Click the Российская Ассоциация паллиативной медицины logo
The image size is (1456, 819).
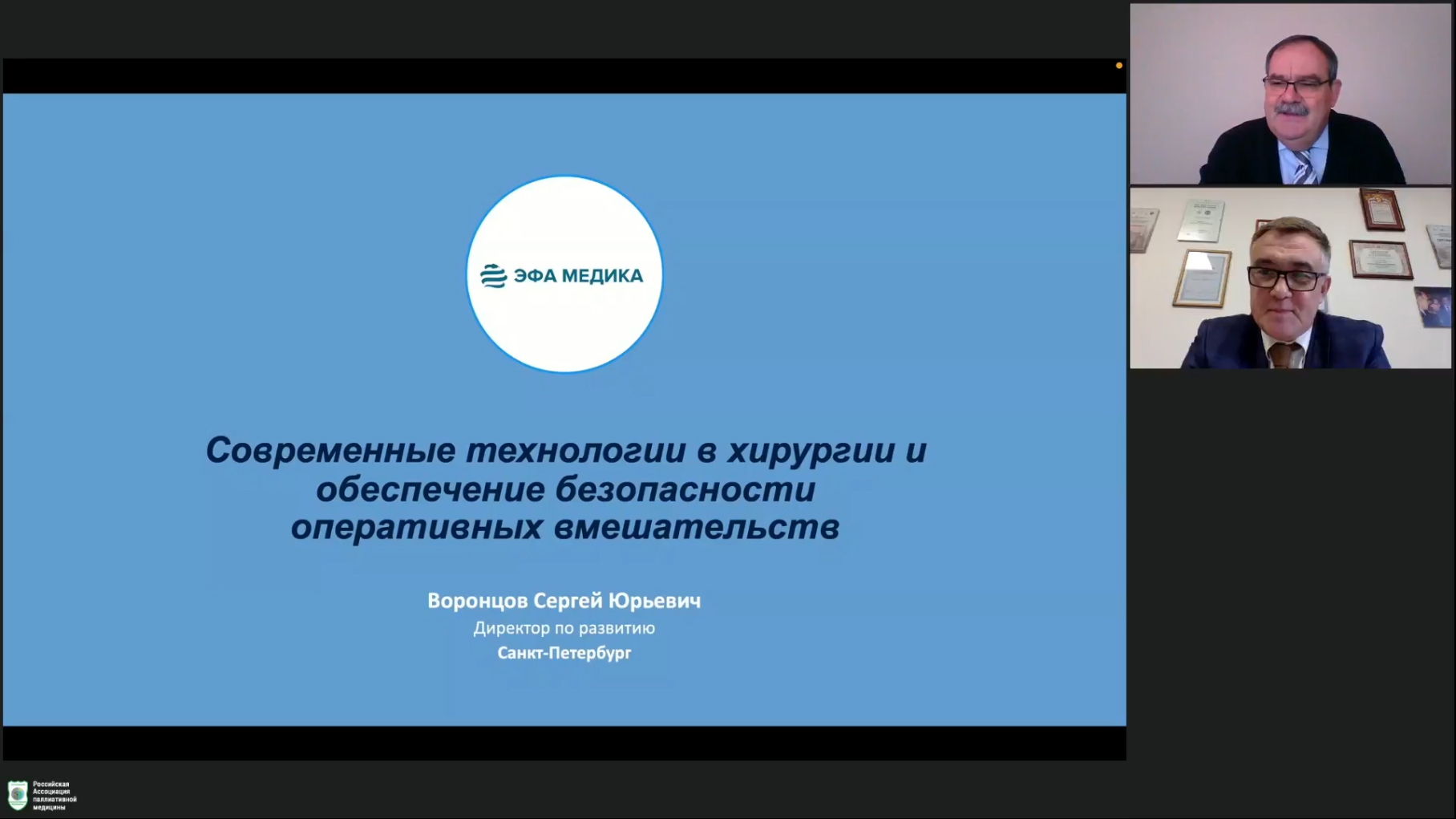42,795
